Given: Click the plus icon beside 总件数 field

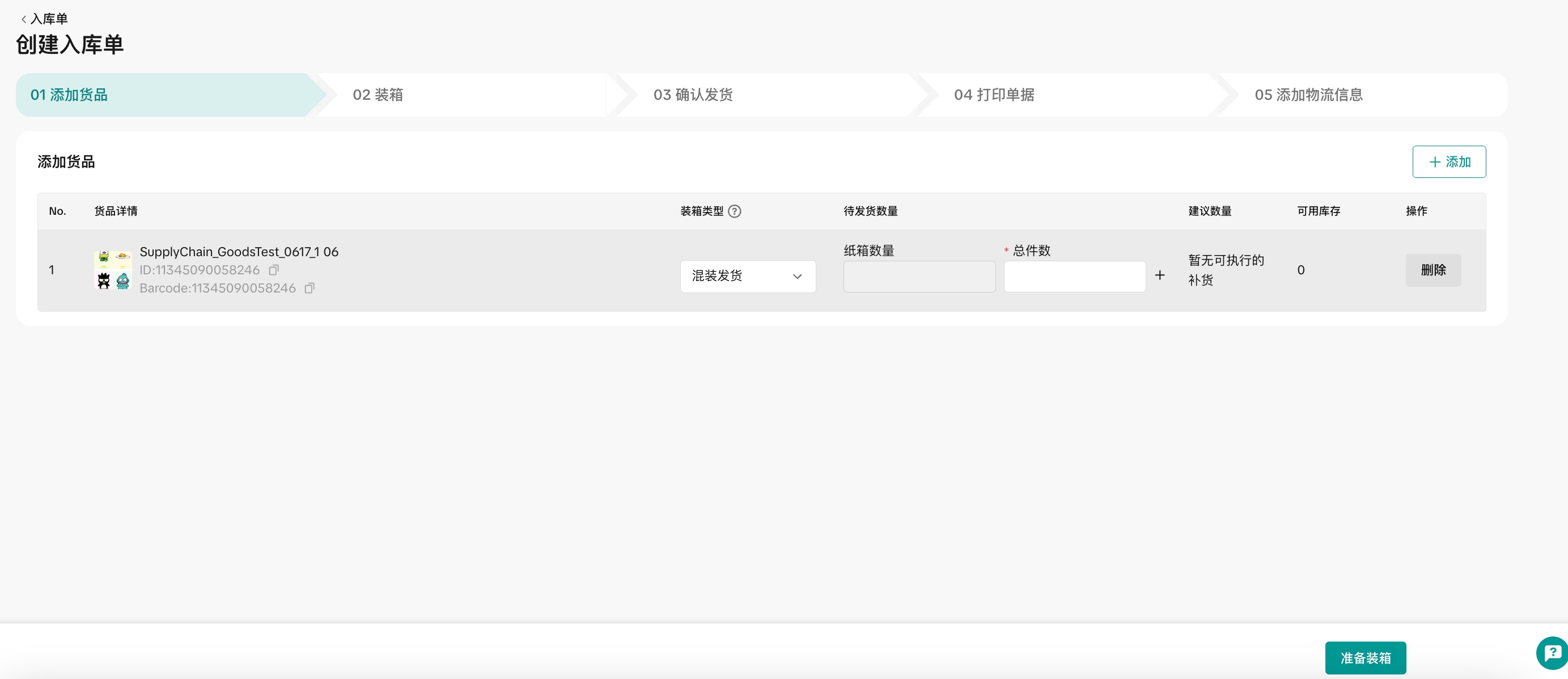Looking at the screenshot, I should pyautogui.click(x=1160, y=275).
